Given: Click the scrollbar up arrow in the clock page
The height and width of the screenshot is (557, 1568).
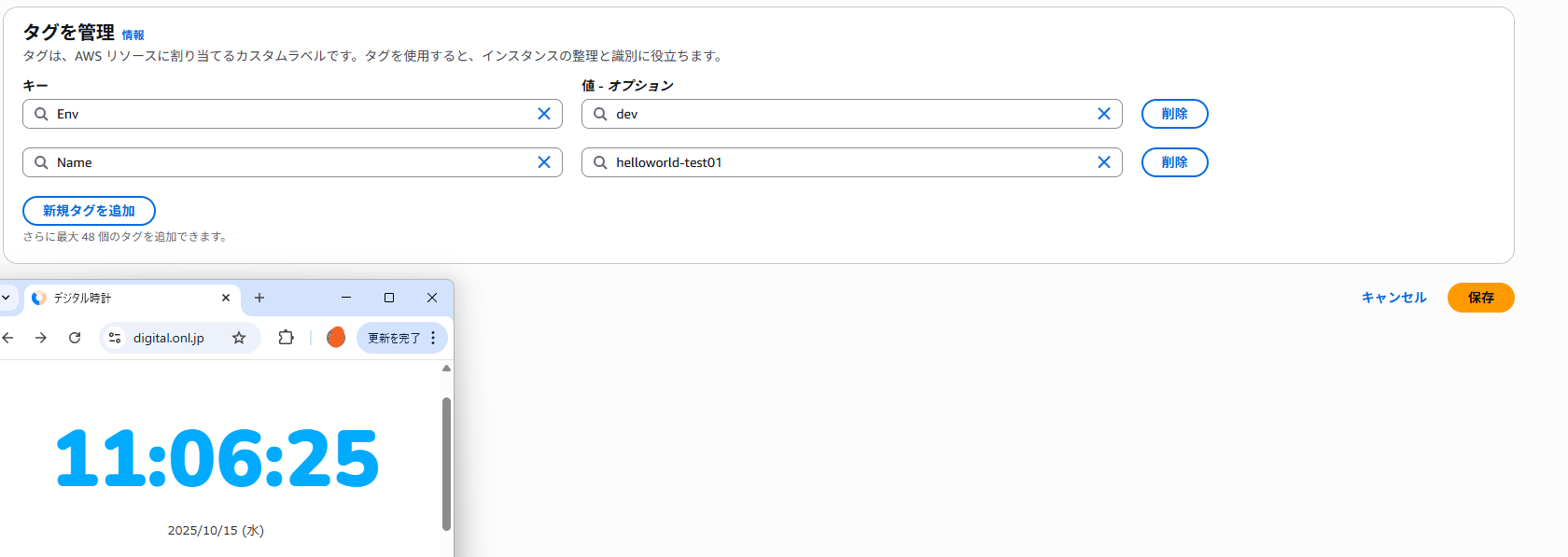Looking at the screenshot, I should point(446,369).
